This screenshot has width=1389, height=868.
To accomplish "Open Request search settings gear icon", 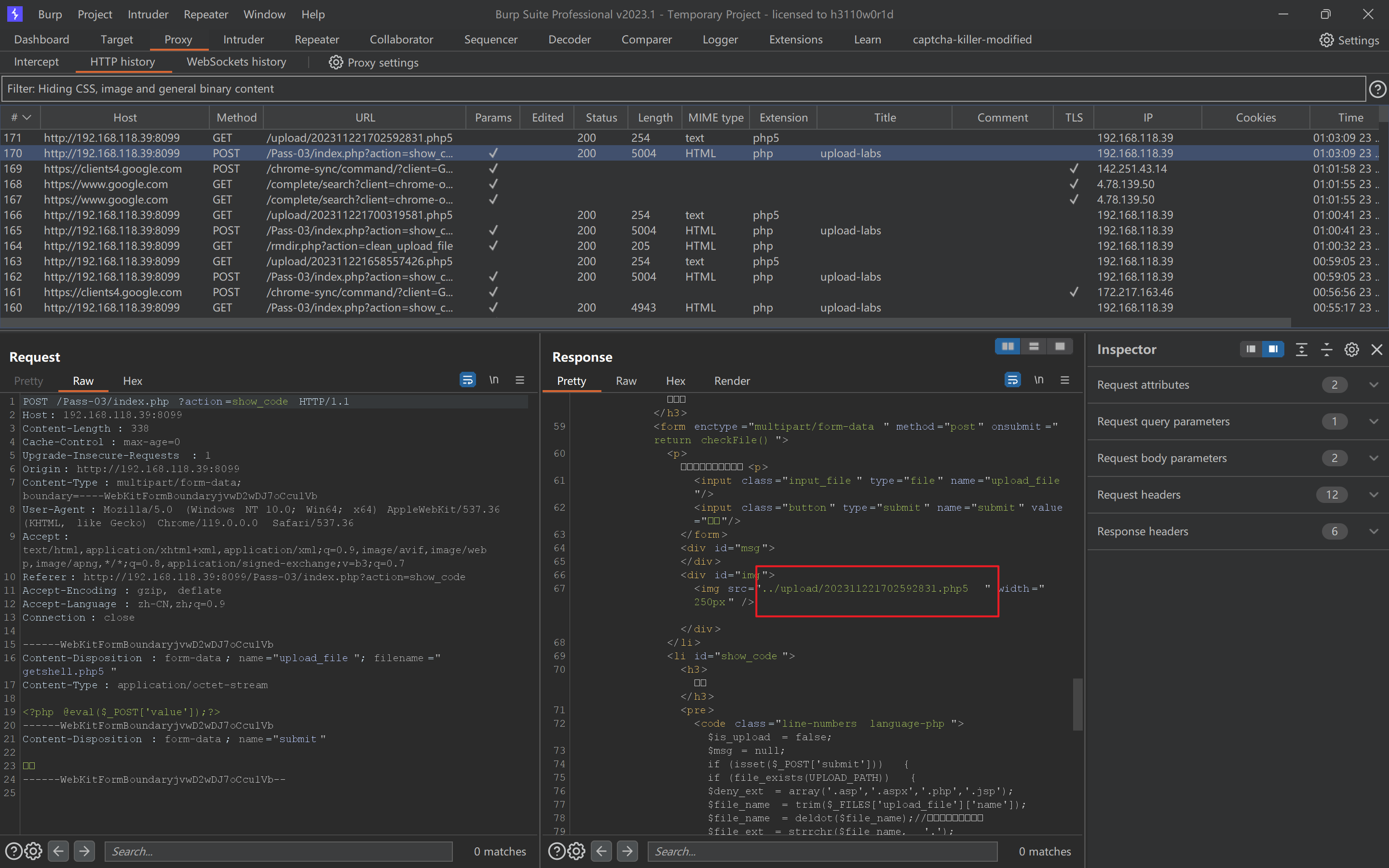I will click(33, 851).
